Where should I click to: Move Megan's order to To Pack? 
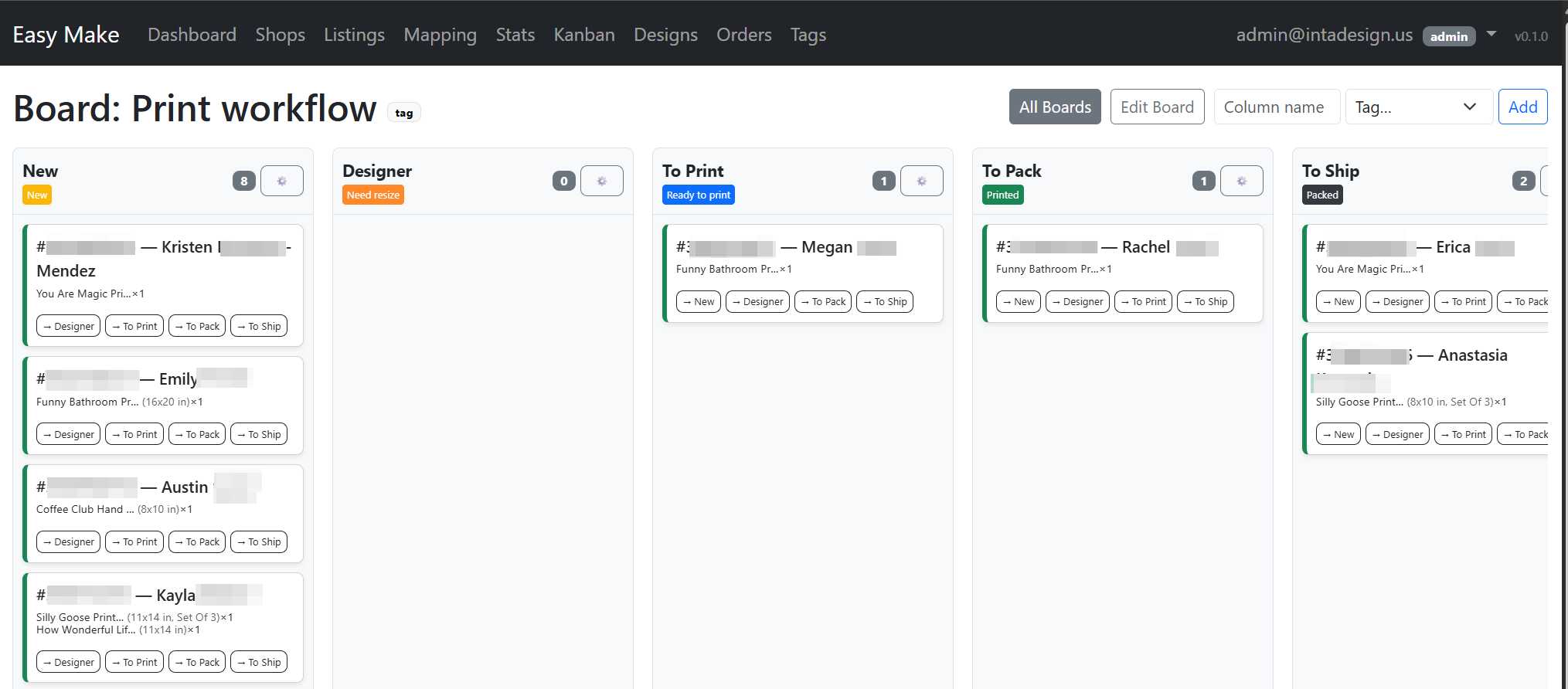click(822, 302)
